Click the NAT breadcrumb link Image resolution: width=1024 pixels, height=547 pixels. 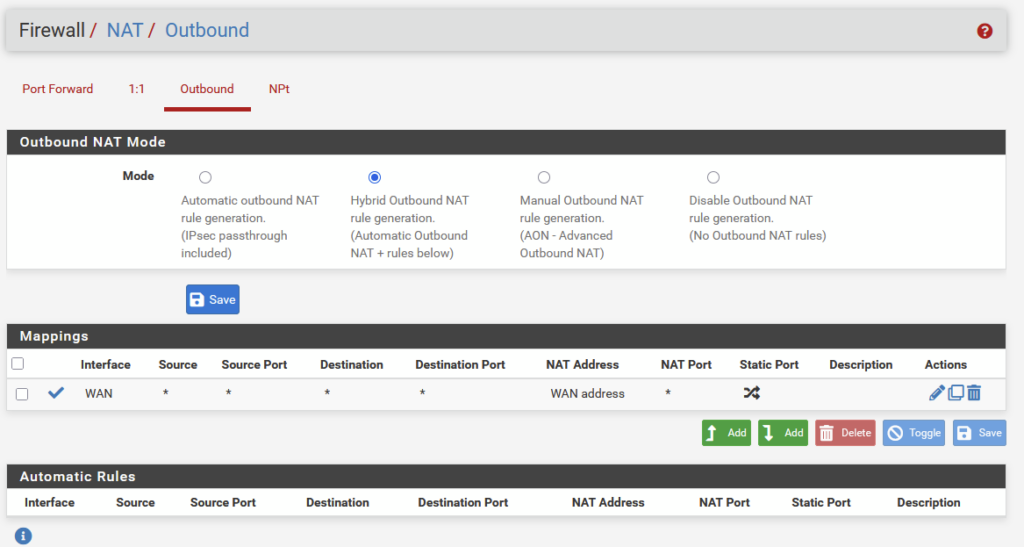pyautogui.click(x=125, y=30)
